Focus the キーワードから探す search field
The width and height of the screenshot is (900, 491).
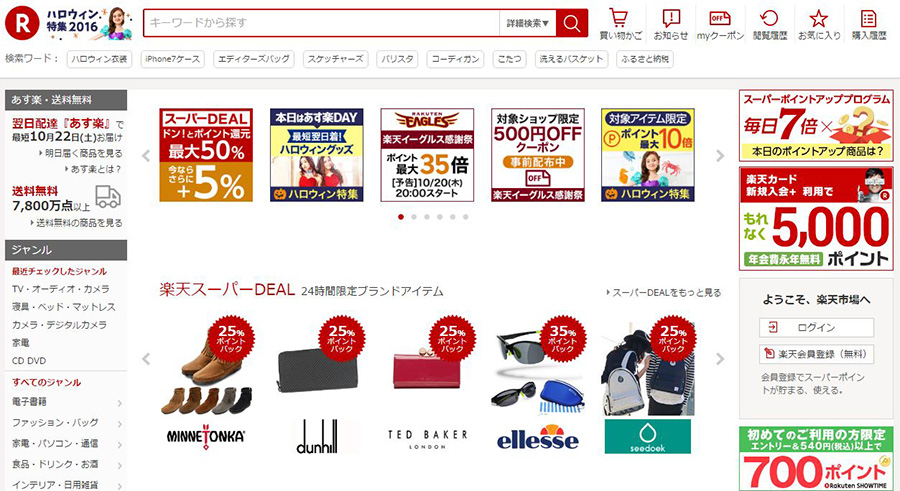pos(321,23)
